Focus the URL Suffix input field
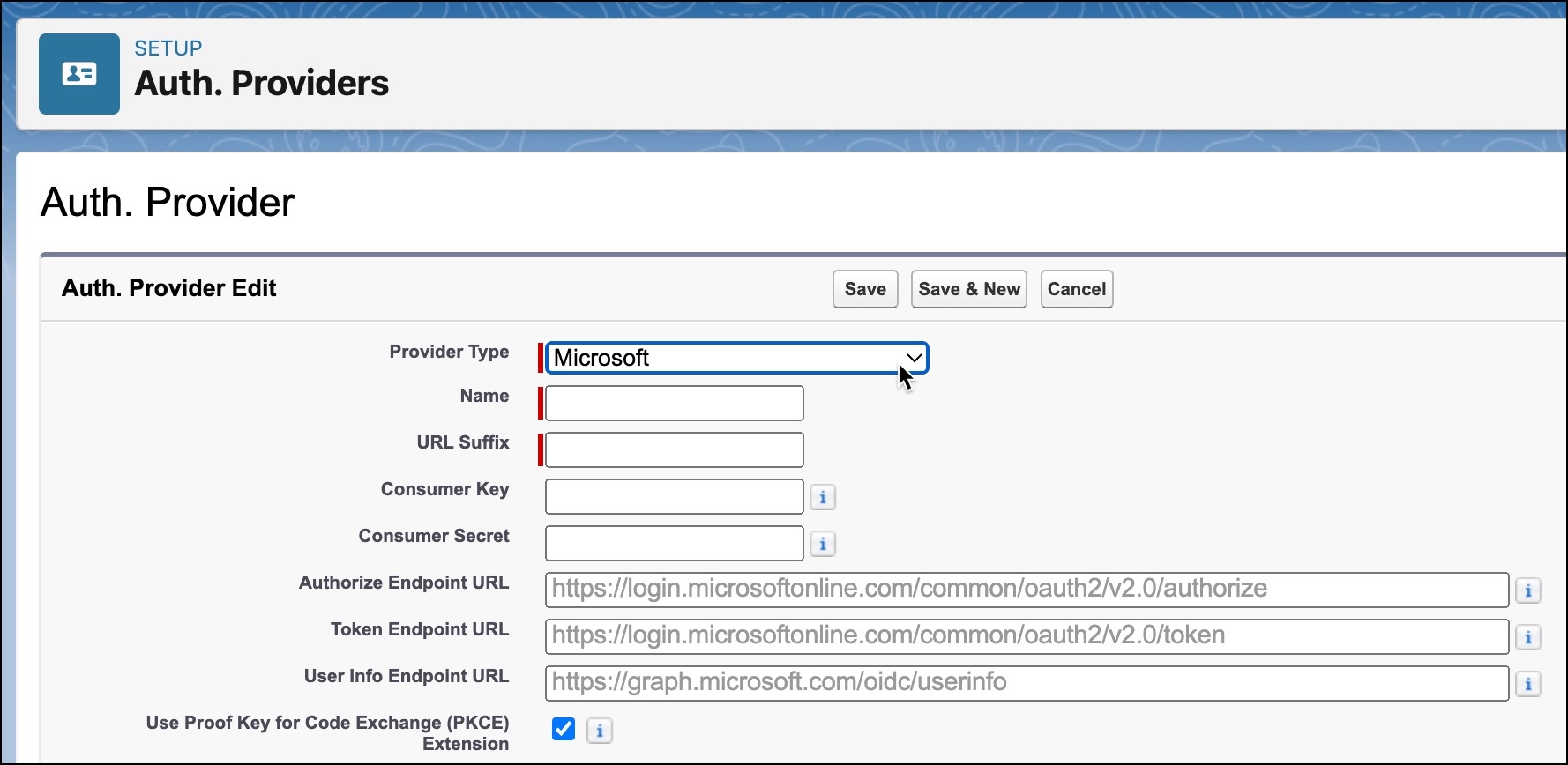The height and width of the screenshot is (765, 1568). (675, 449)
